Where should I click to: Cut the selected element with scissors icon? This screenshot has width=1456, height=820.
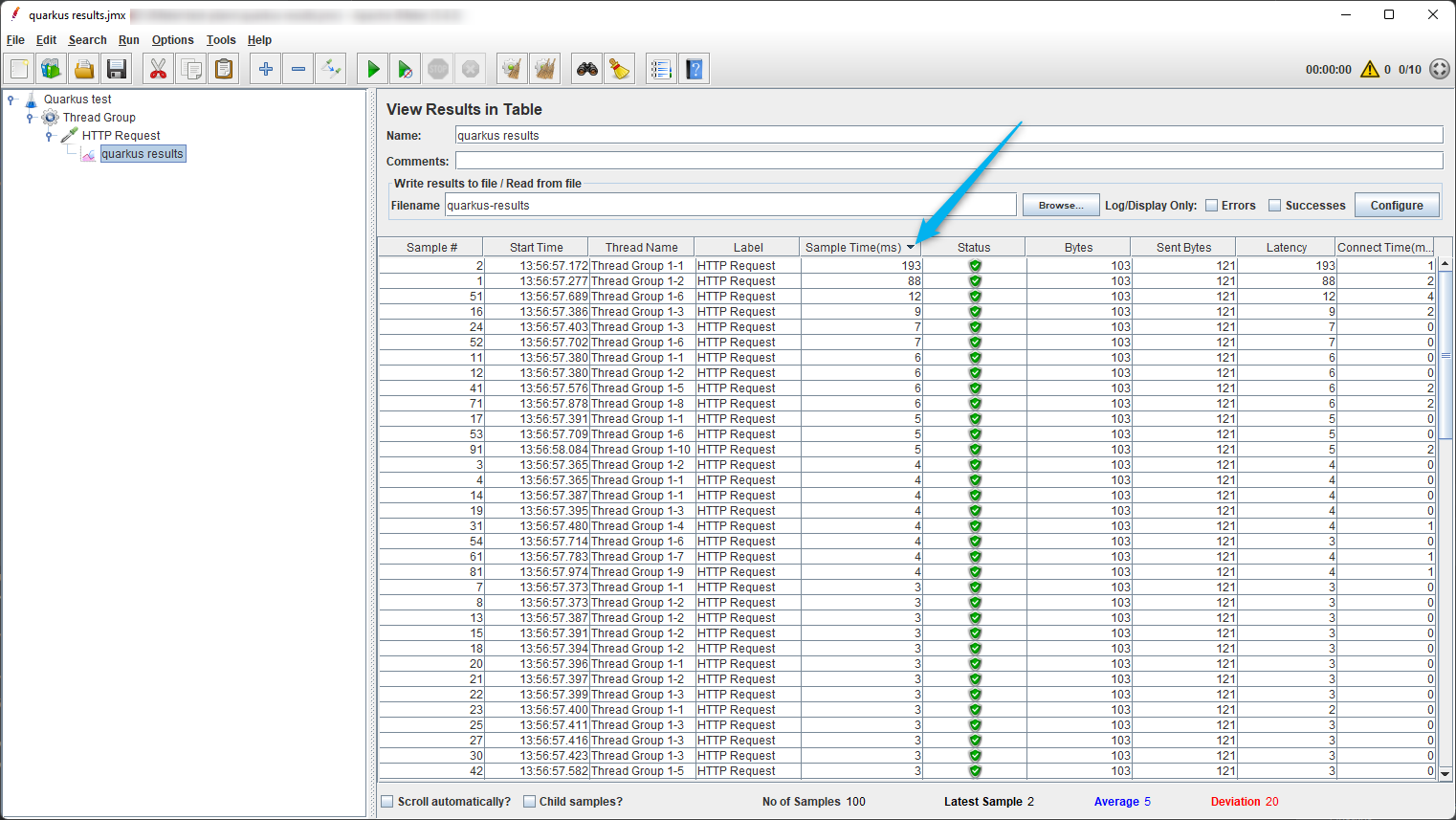pyautogui.click(x=159, y=69)
